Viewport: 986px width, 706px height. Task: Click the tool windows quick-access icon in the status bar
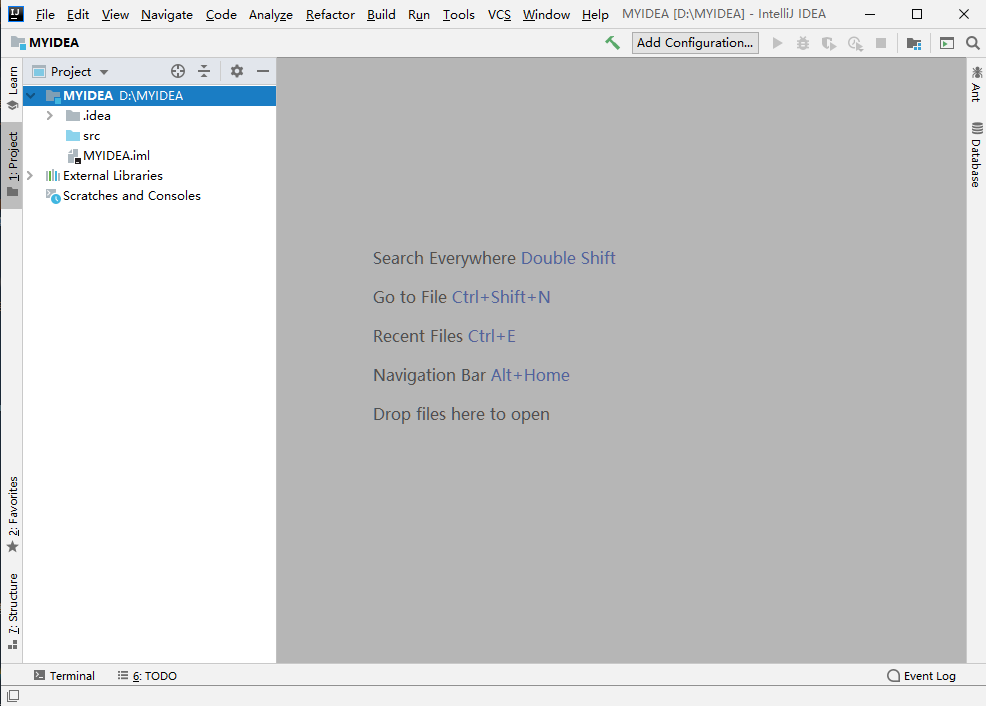click(x=13, y=696)
